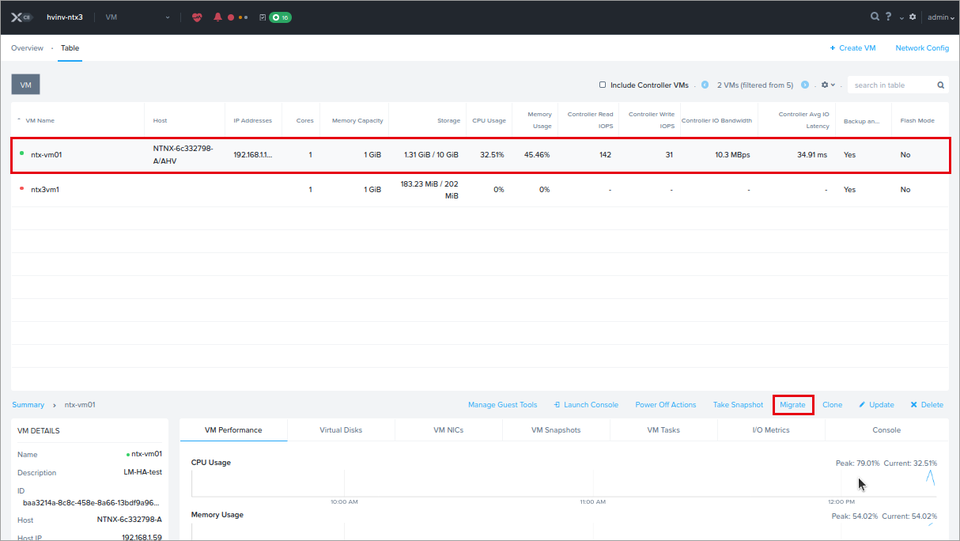Go to previous page of VMs
960x541 pixels.
pyautogui.click(x=705, y=84)
